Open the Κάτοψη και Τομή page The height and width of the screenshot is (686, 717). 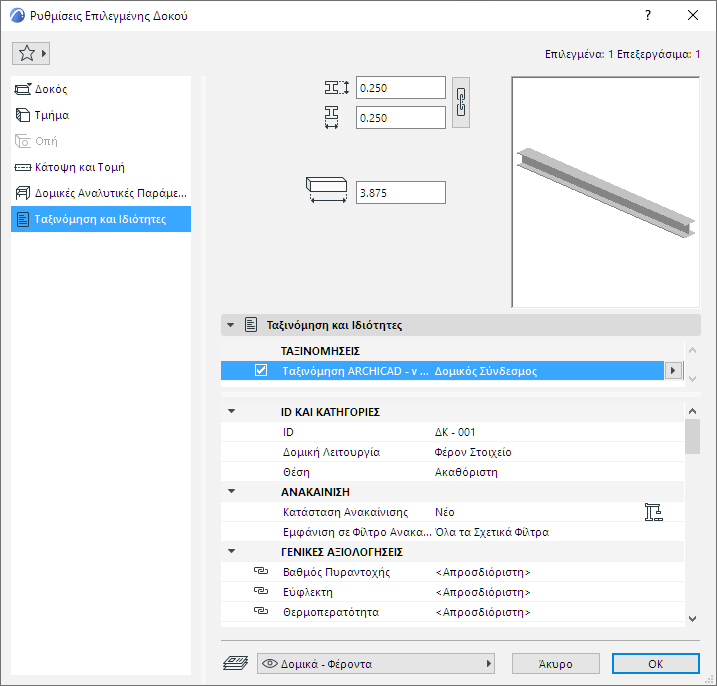click(101, 167)
